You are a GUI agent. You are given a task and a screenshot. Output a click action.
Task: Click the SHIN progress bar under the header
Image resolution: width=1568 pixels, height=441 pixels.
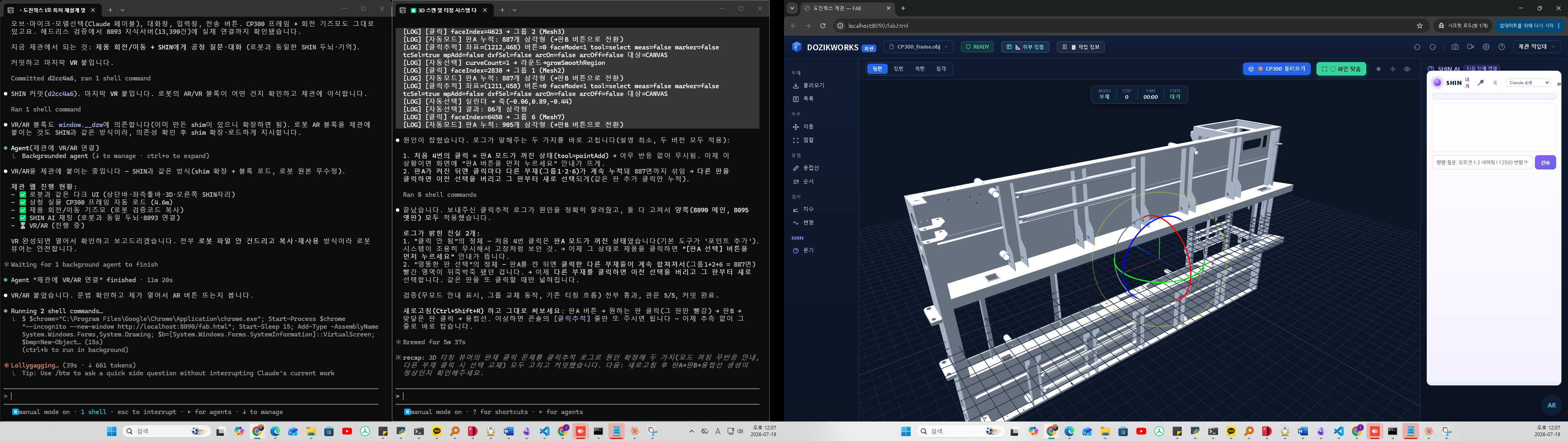(x=1494, y=96)
